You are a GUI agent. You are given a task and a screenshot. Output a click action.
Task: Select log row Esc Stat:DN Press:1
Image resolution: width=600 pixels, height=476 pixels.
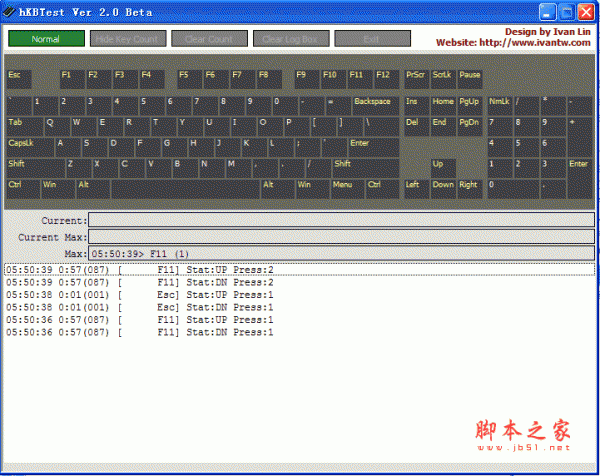[300, 307]
